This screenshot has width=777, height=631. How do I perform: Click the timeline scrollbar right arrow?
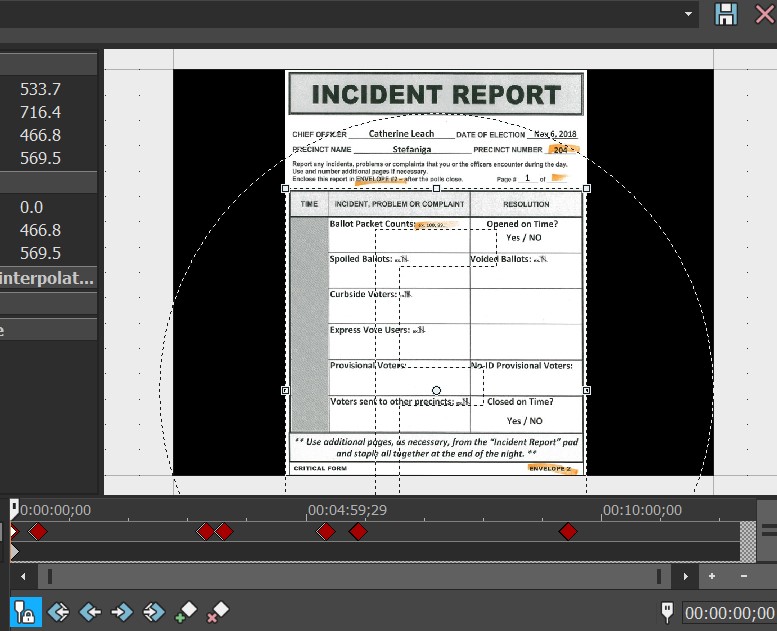(685, 576)
